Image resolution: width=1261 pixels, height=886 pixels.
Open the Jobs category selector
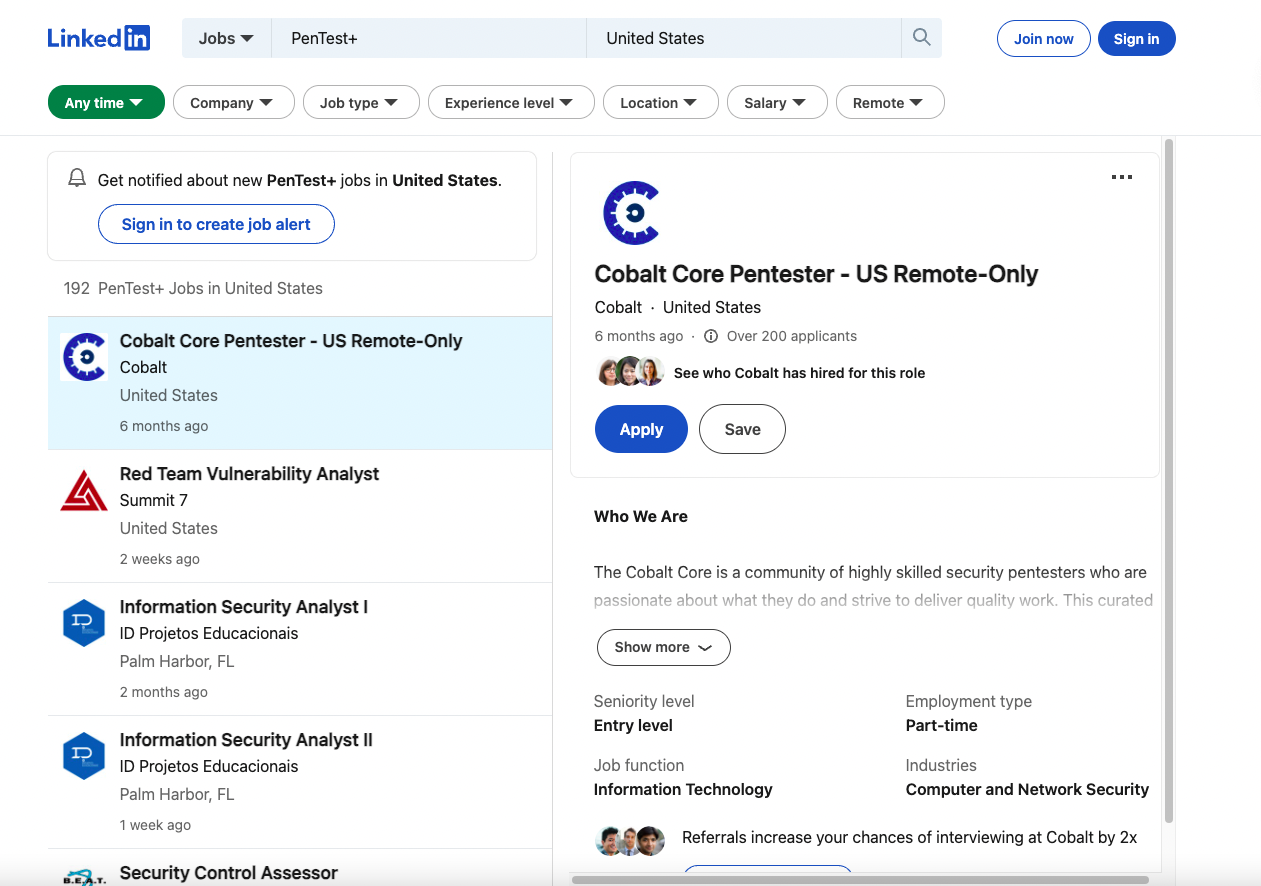[x=226, y=37]
